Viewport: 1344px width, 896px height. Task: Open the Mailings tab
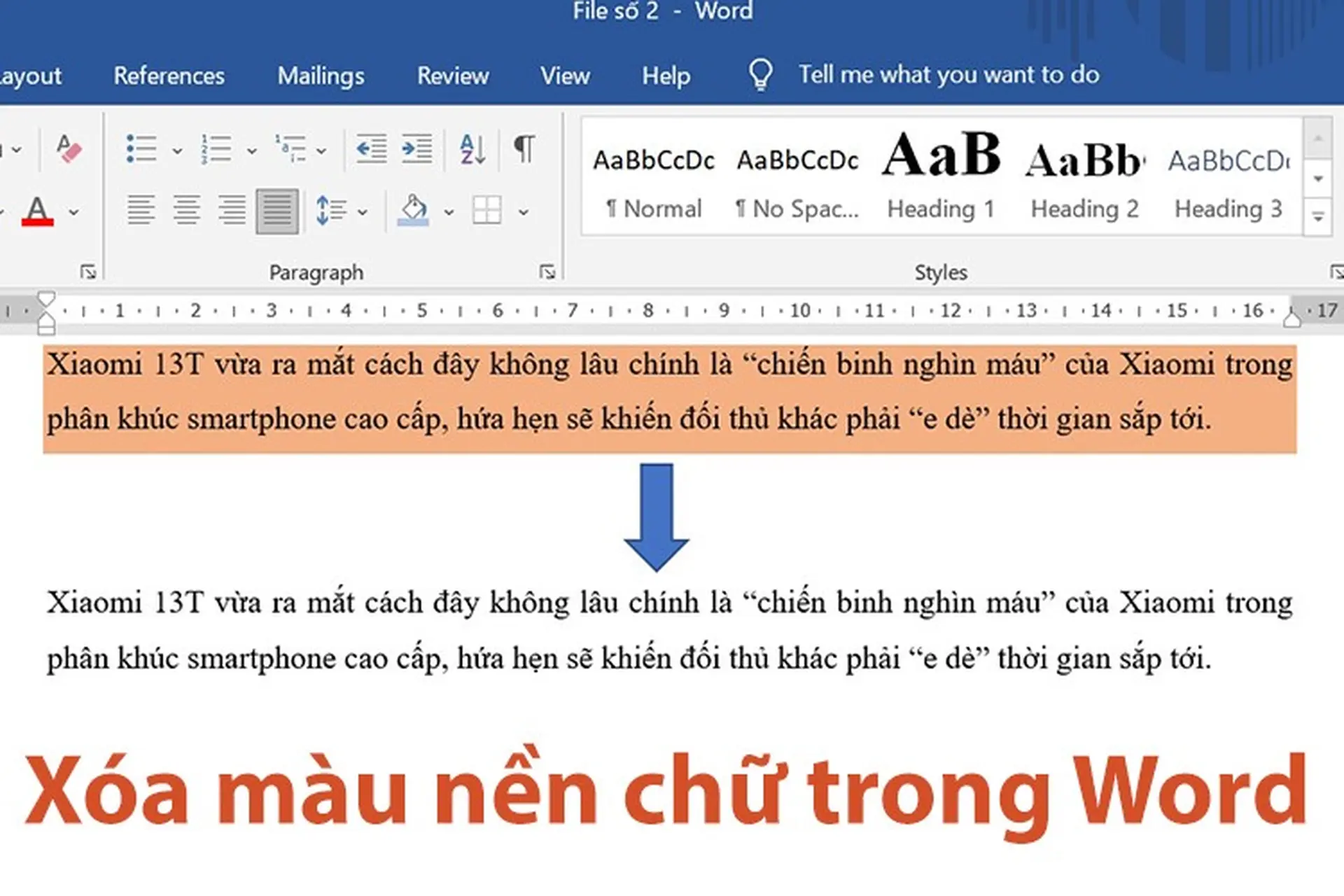(x=321, y=76)
